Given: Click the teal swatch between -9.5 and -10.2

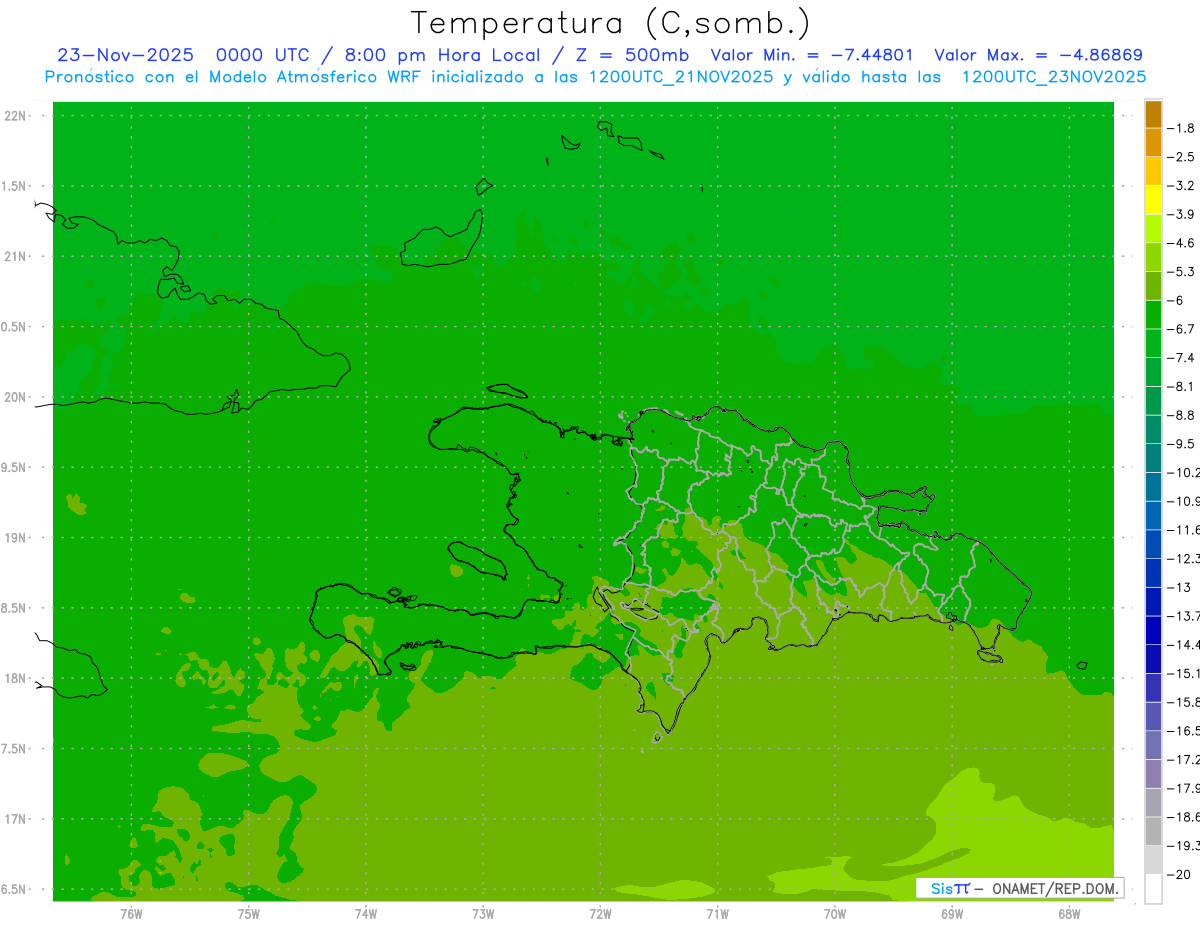Looking at the screenshot, I should 1153,458.
